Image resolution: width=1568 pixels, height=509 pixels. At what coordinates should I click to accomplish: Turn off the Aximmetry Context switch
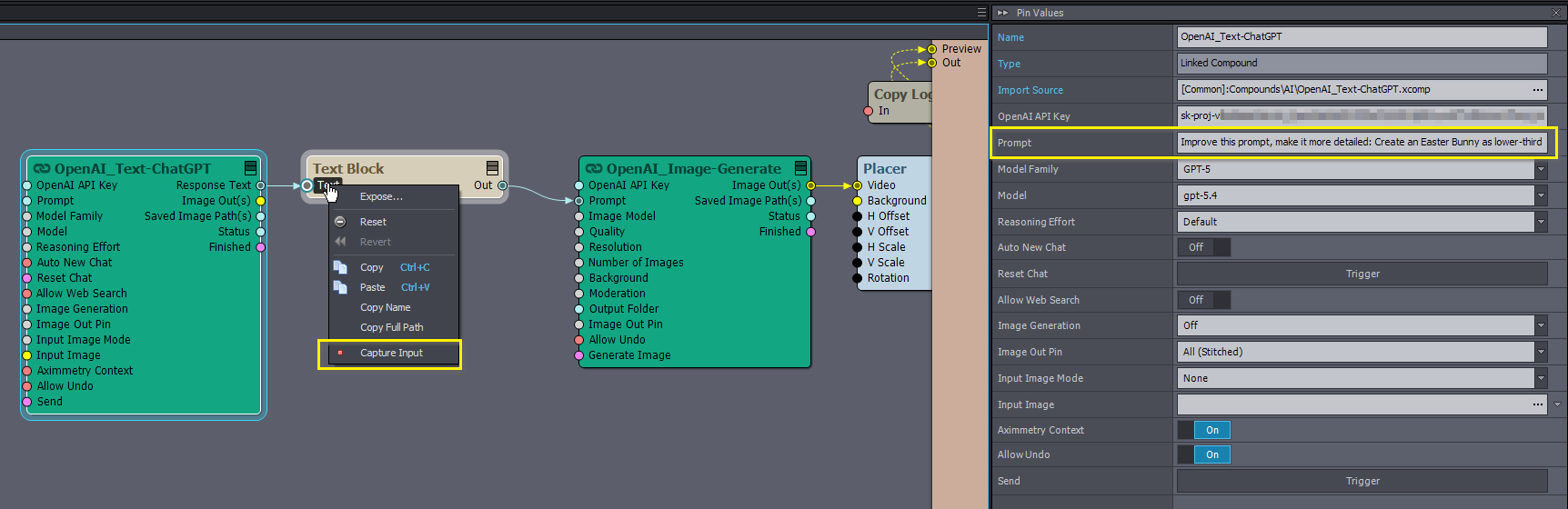(1203, 430)
